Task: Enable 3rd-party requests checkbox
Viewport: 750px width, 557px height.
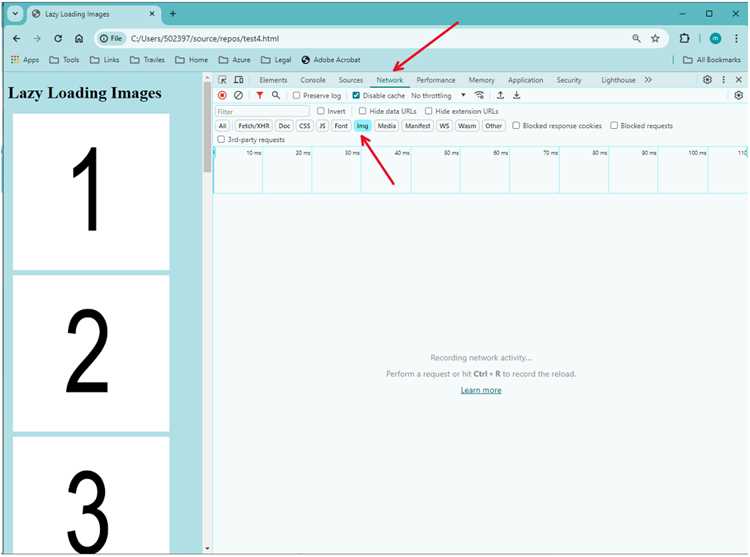Action: [221, 139]
